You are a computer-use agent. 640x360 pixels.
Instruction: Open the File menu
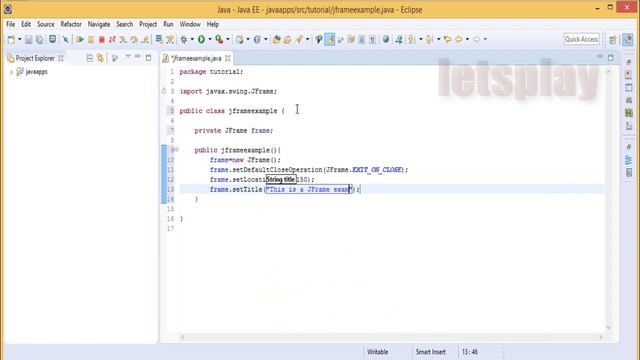click(11, 24)
